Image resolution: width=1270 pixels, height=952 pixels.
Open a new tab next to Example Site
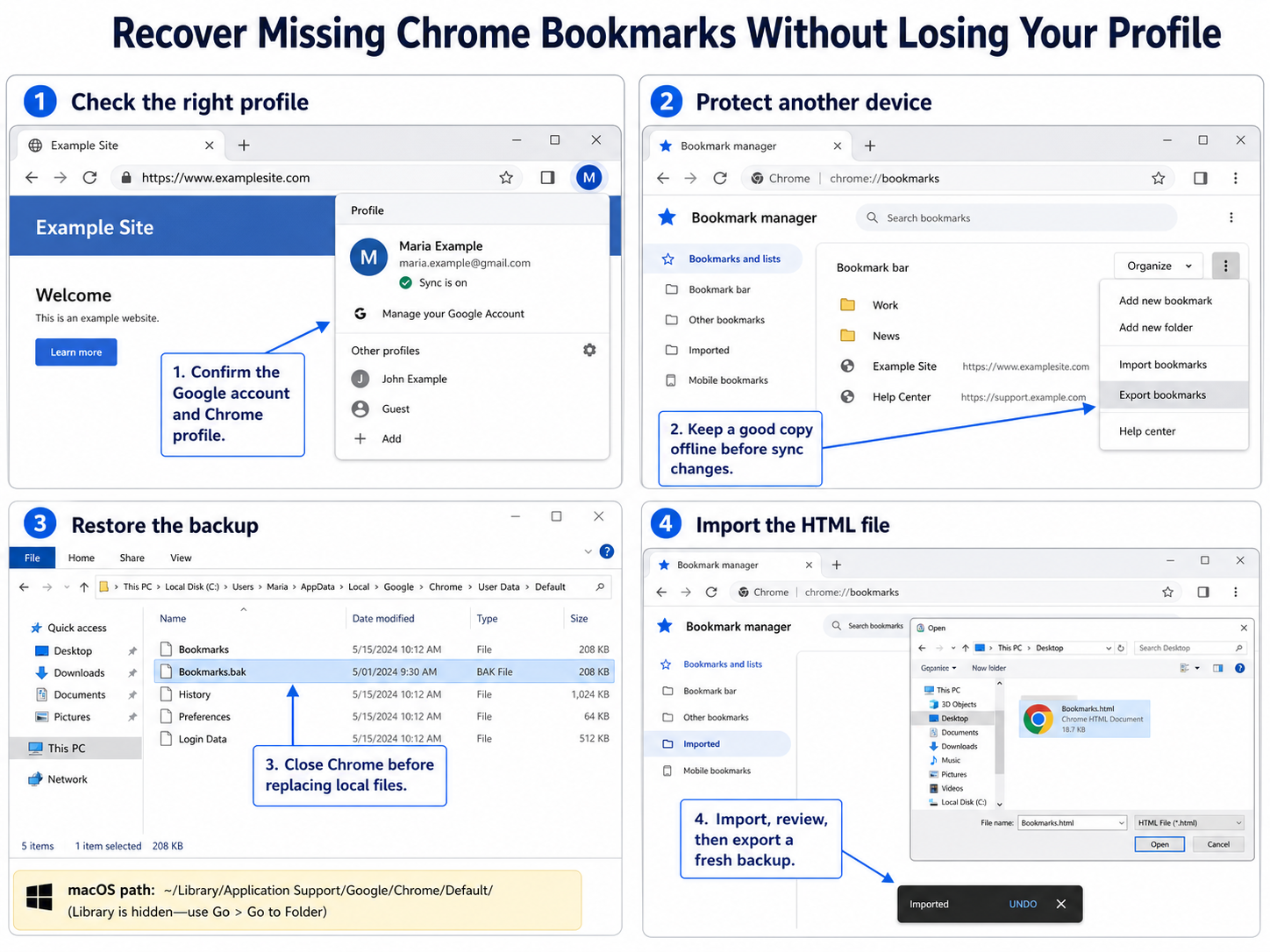[x=244, y=146]
